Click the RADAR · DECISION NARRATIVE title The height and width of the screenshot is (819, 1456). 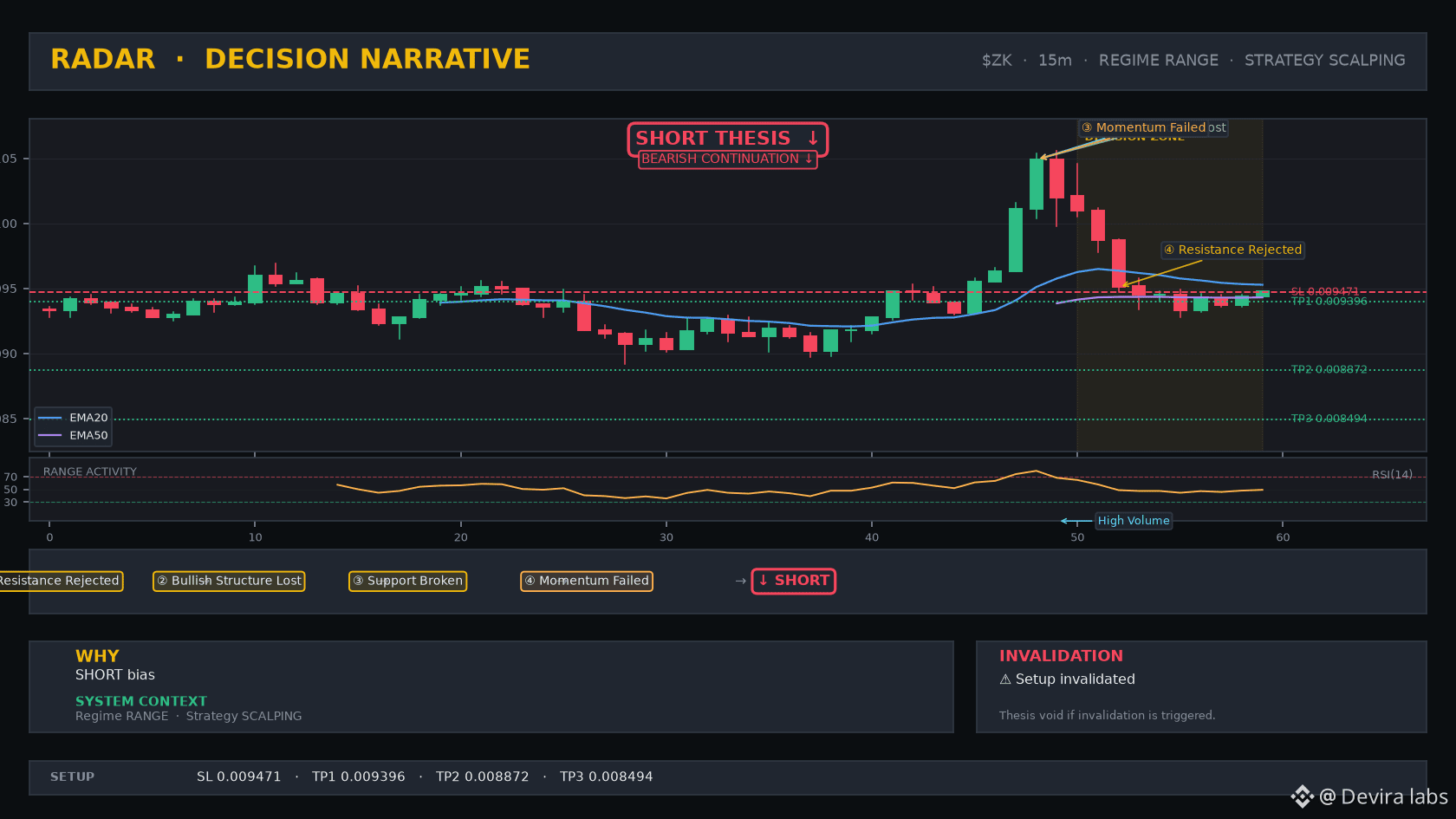pos(290,59)
